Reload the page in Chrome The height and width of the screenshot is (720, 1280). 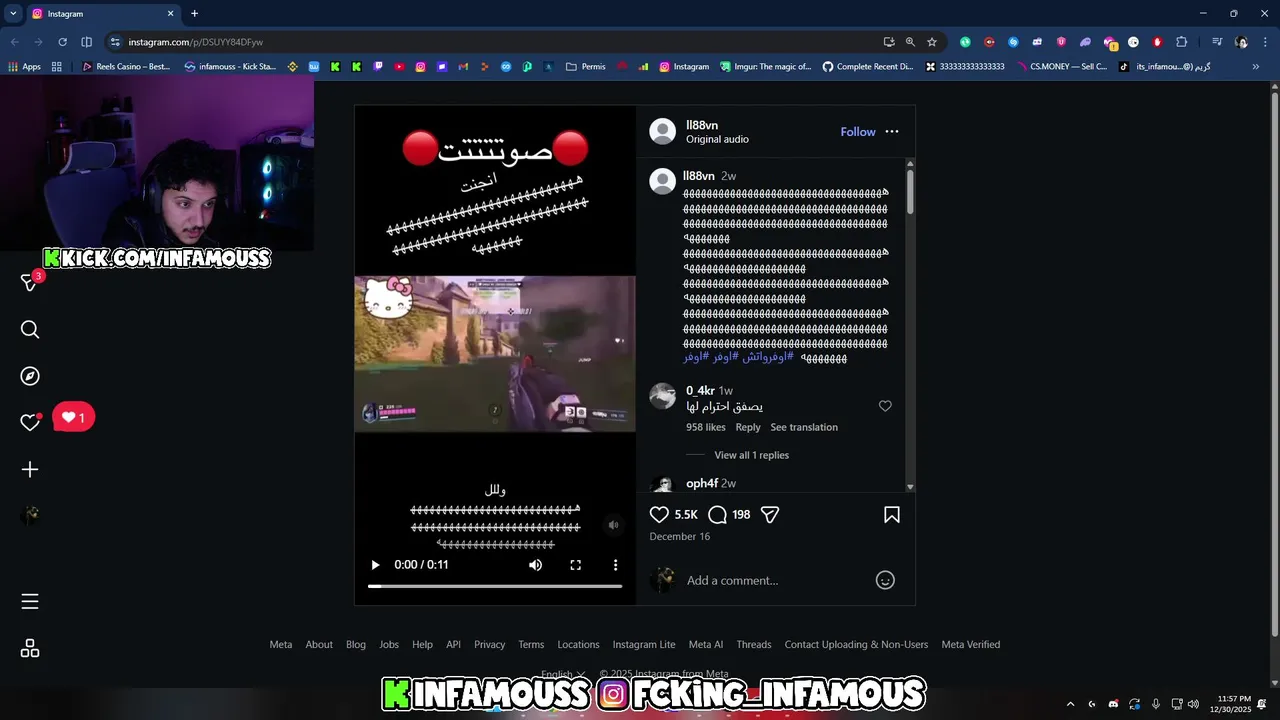pyautogui.click(x=62, y=42)
